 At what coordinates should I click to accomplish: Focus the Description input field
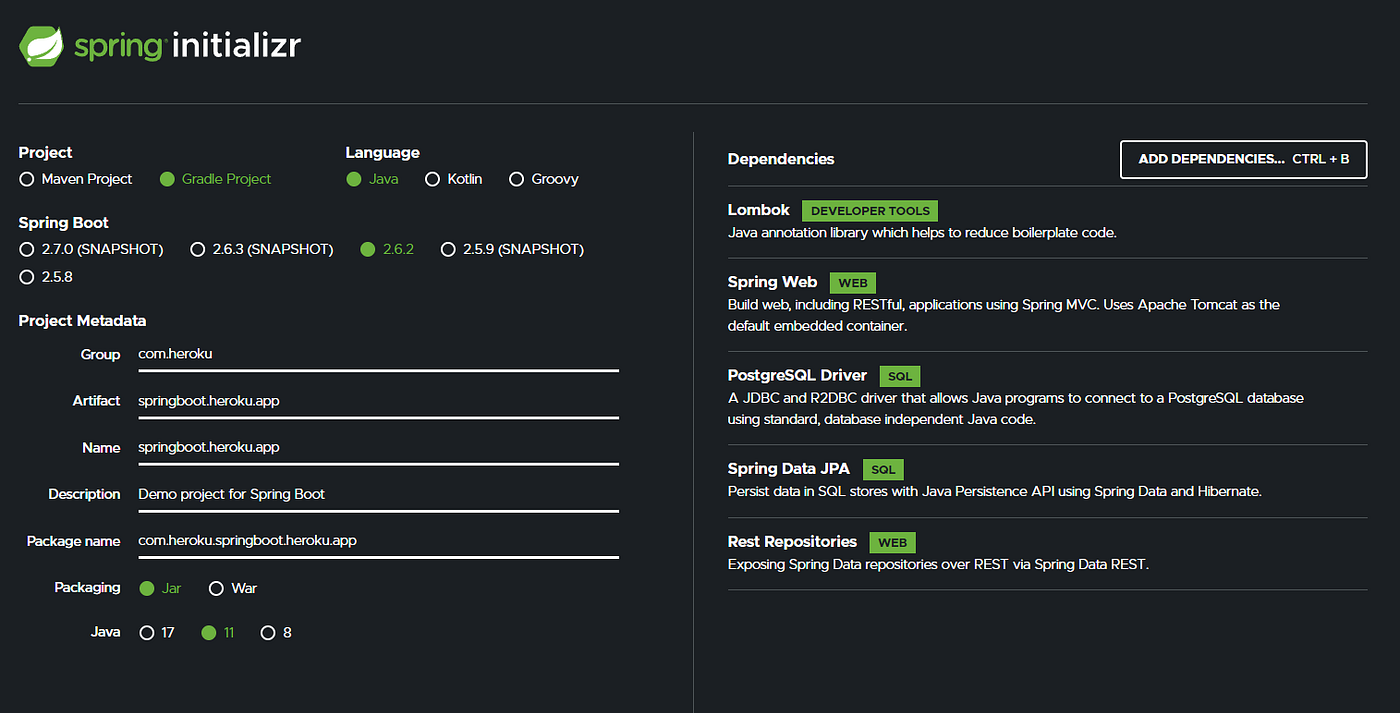click(x=378, y=494)
